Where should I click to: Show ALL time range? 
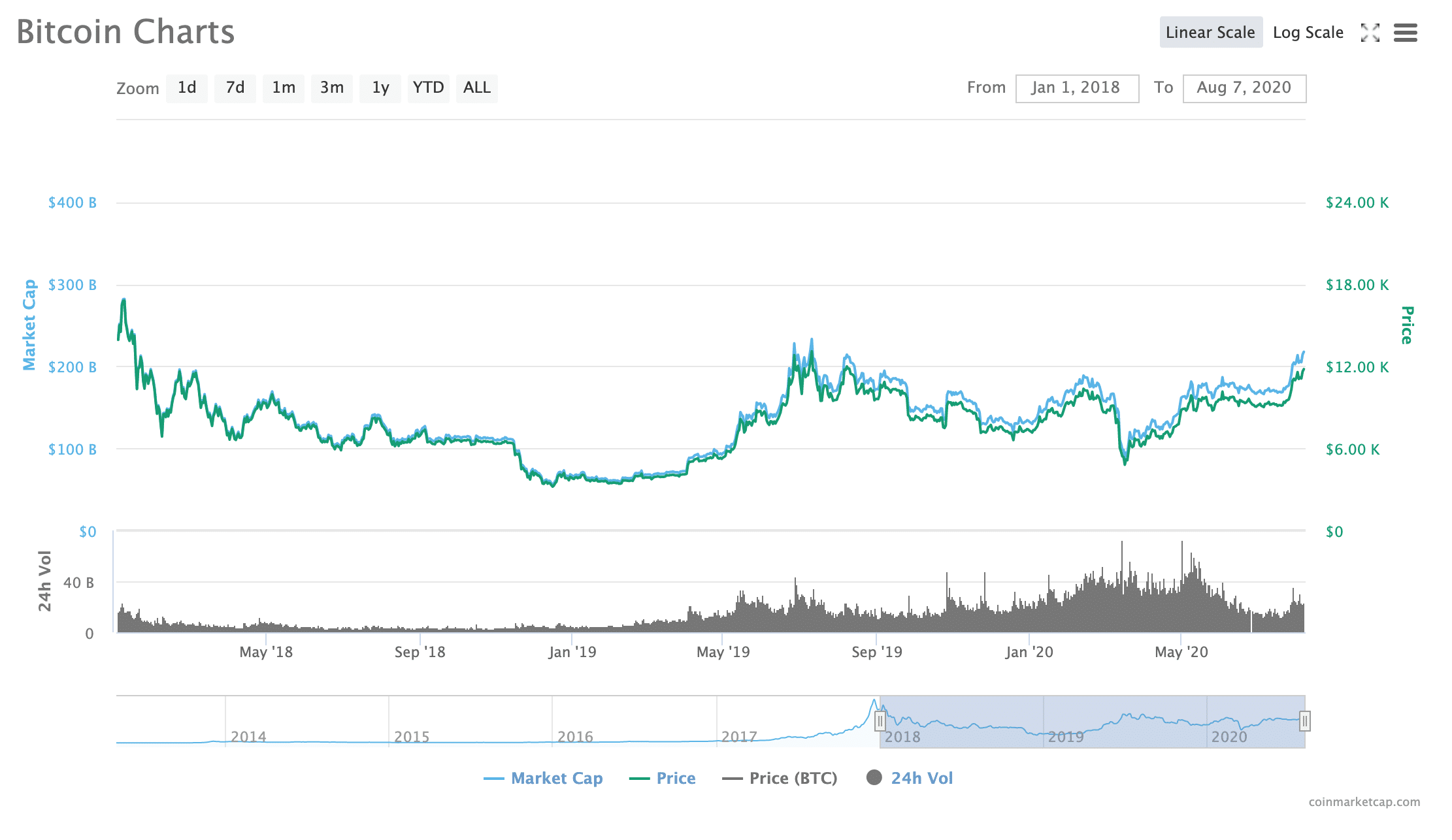coord(476,88)
